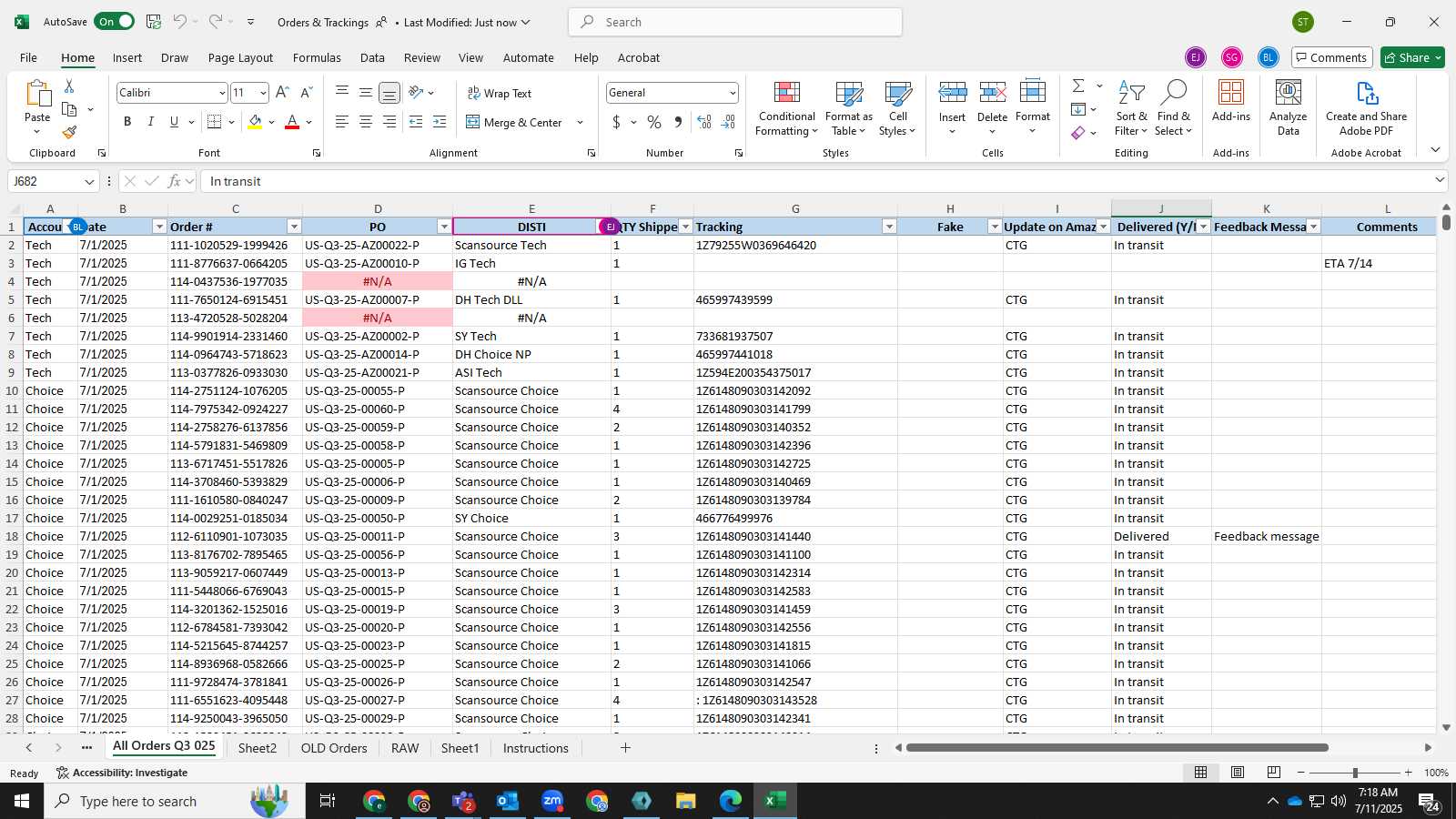Toggle Middle Align
The height and width of the screenshot is (819, 1456).
click(366, 93)
